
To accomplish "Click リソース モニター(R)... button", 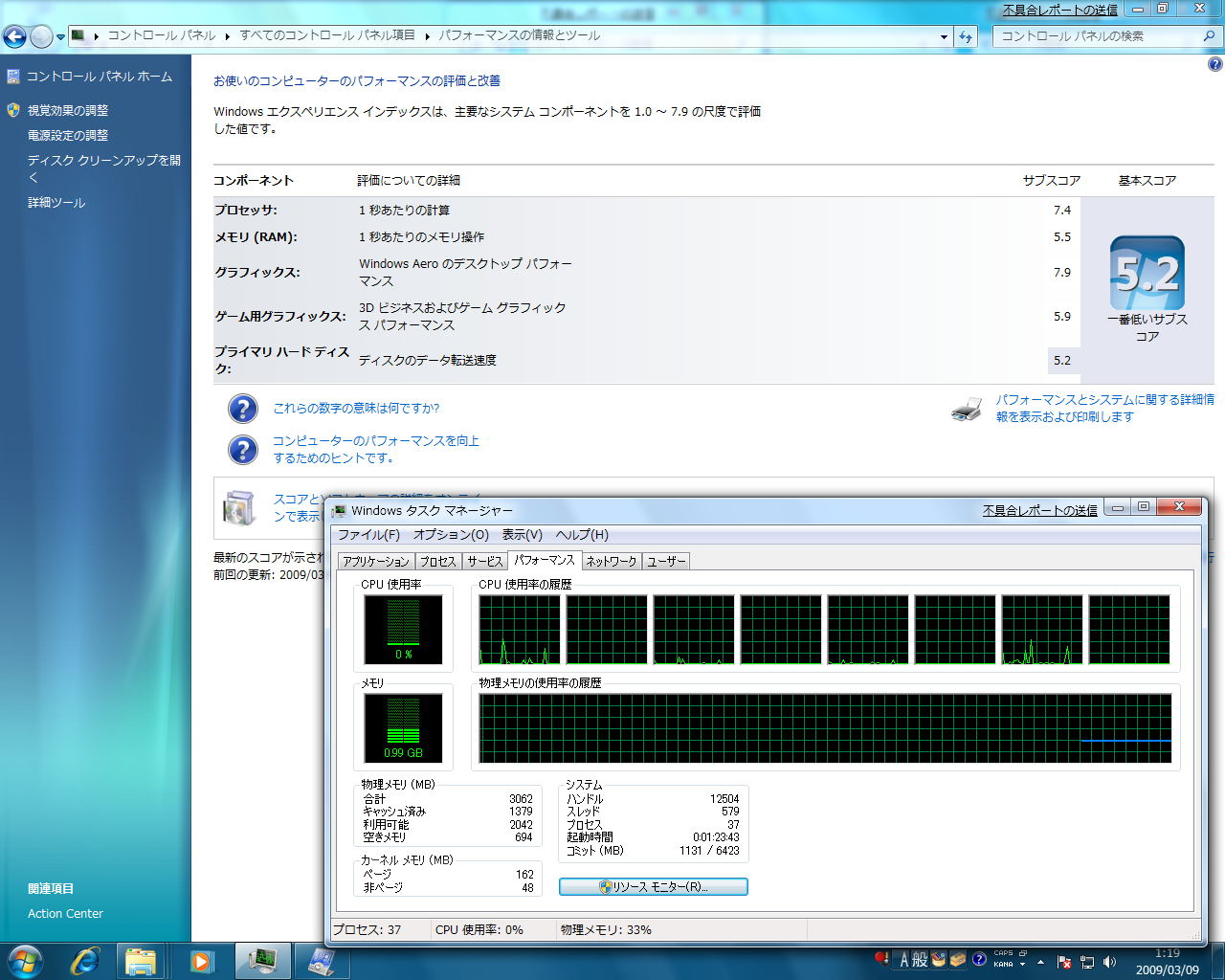I will point(654,887).
